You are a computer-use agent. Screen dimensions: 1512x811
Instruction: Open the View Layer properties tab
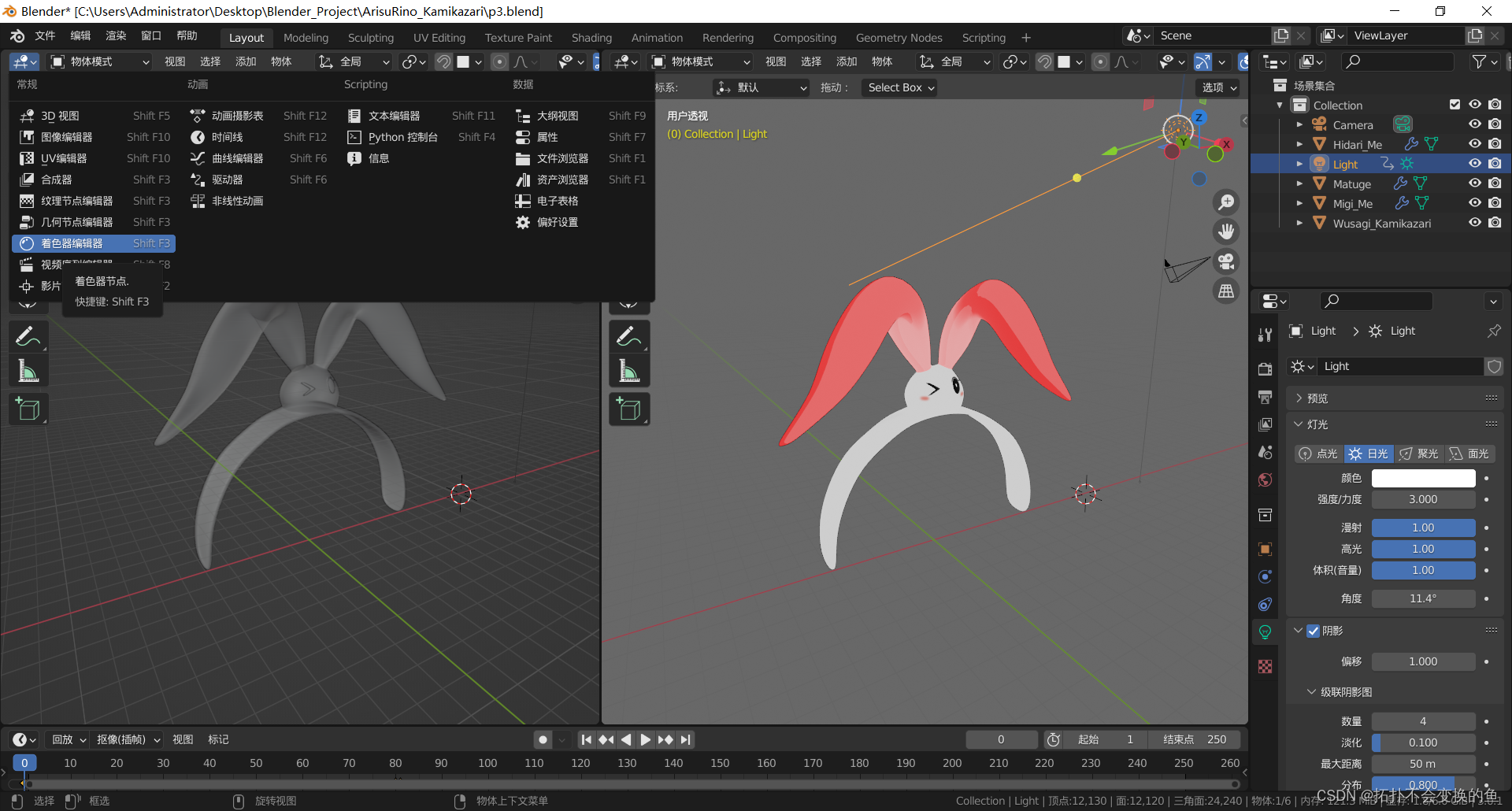click(1266, 424)
